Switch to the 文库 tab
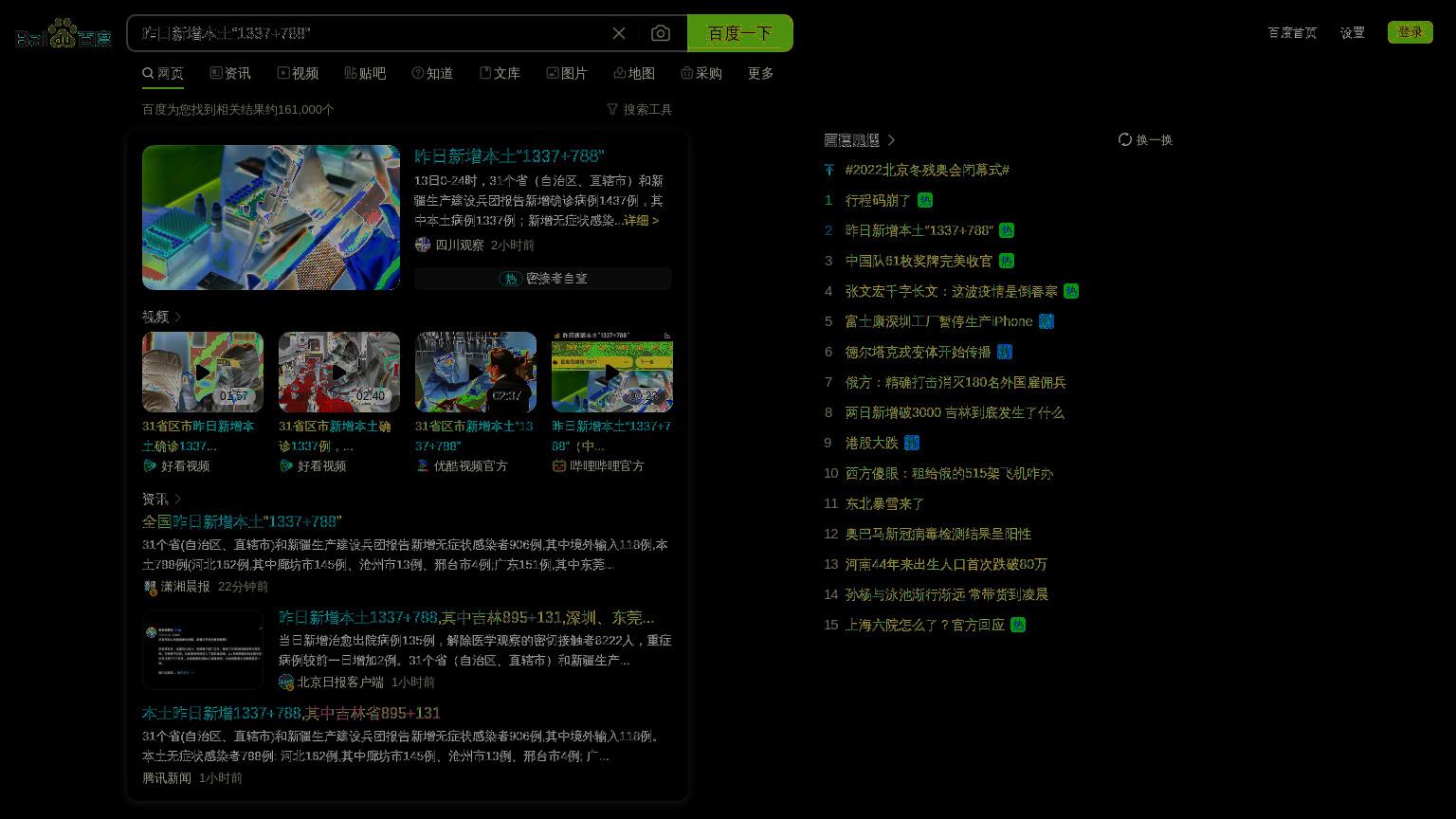Viewport: 1456px width, 819px height. 500,73
